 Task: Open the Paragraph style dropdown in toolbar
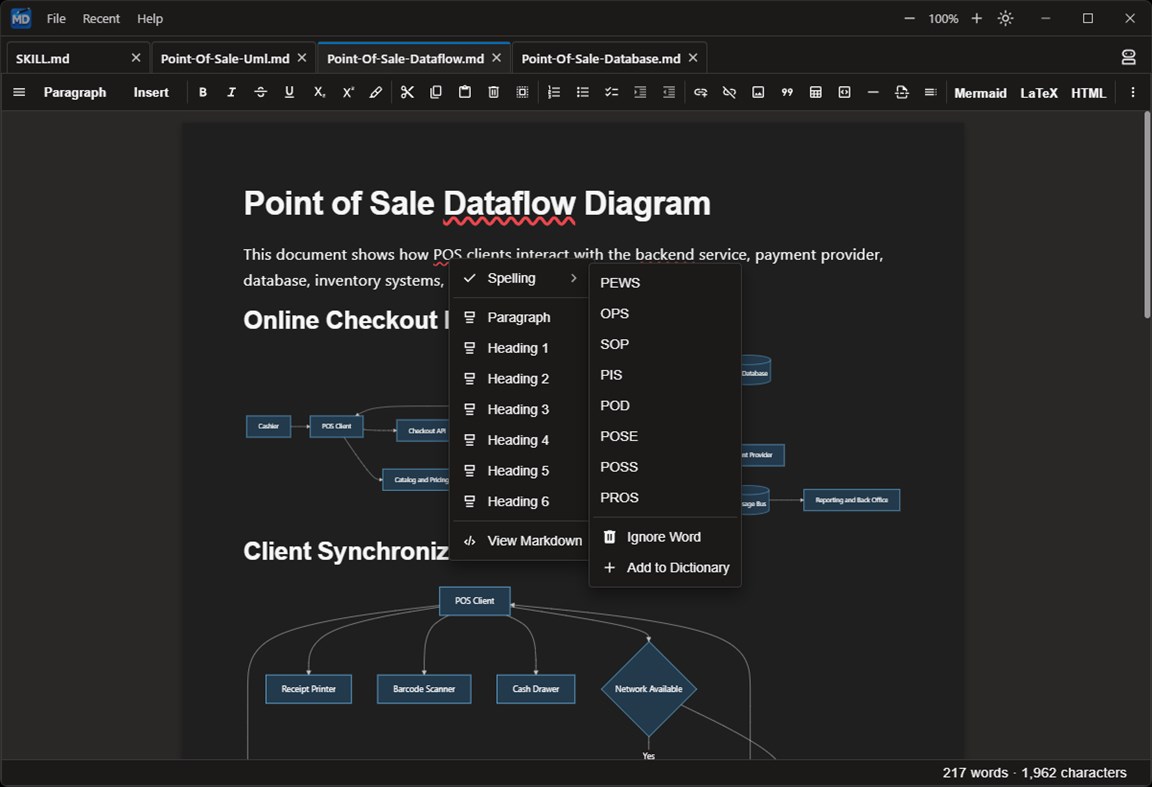tap(75, 92)
